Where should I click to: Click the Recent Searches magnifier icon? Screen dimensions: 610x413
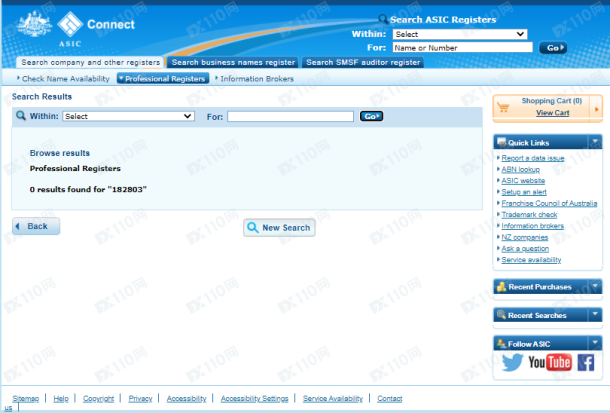pos(501,315)
